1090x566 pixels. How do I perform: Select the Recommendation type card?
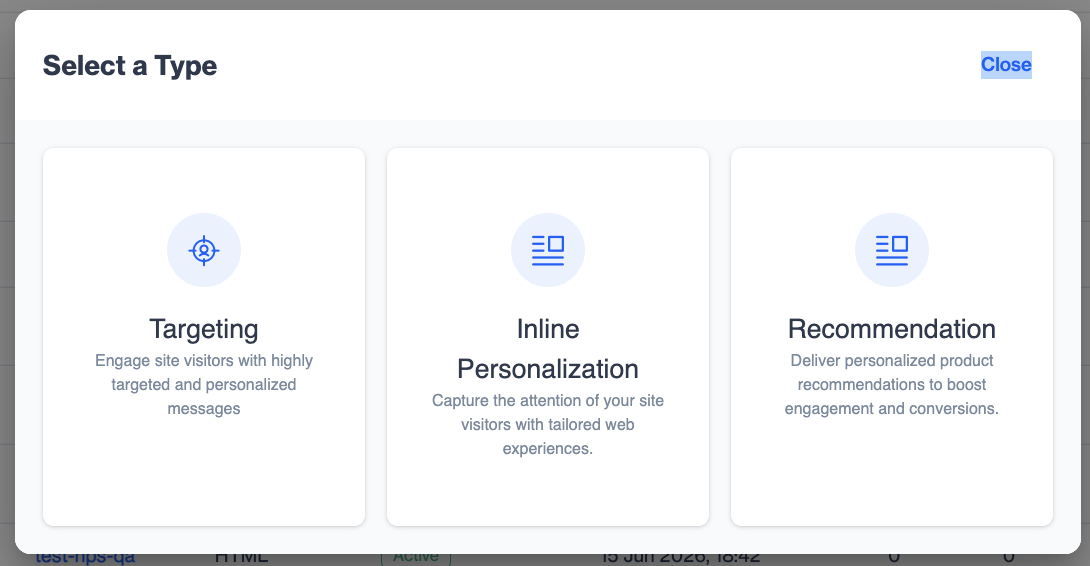point(892,337)
